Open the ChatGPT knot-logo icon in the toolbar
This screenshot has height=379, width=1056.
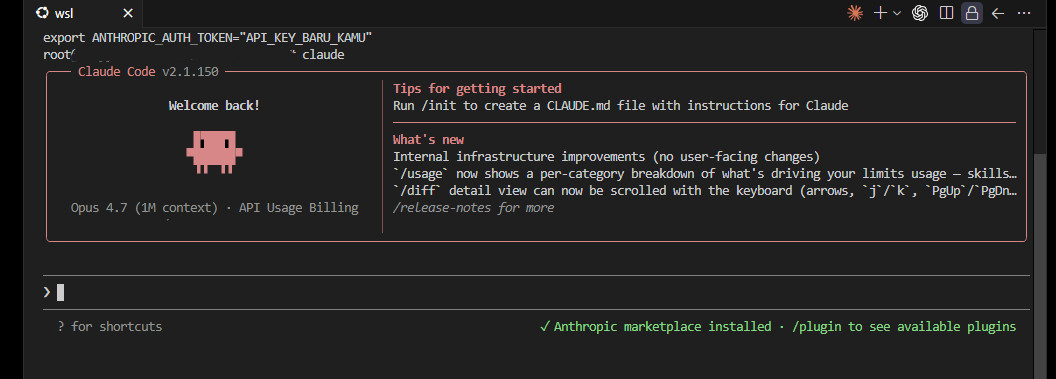[x=920, y=13]
